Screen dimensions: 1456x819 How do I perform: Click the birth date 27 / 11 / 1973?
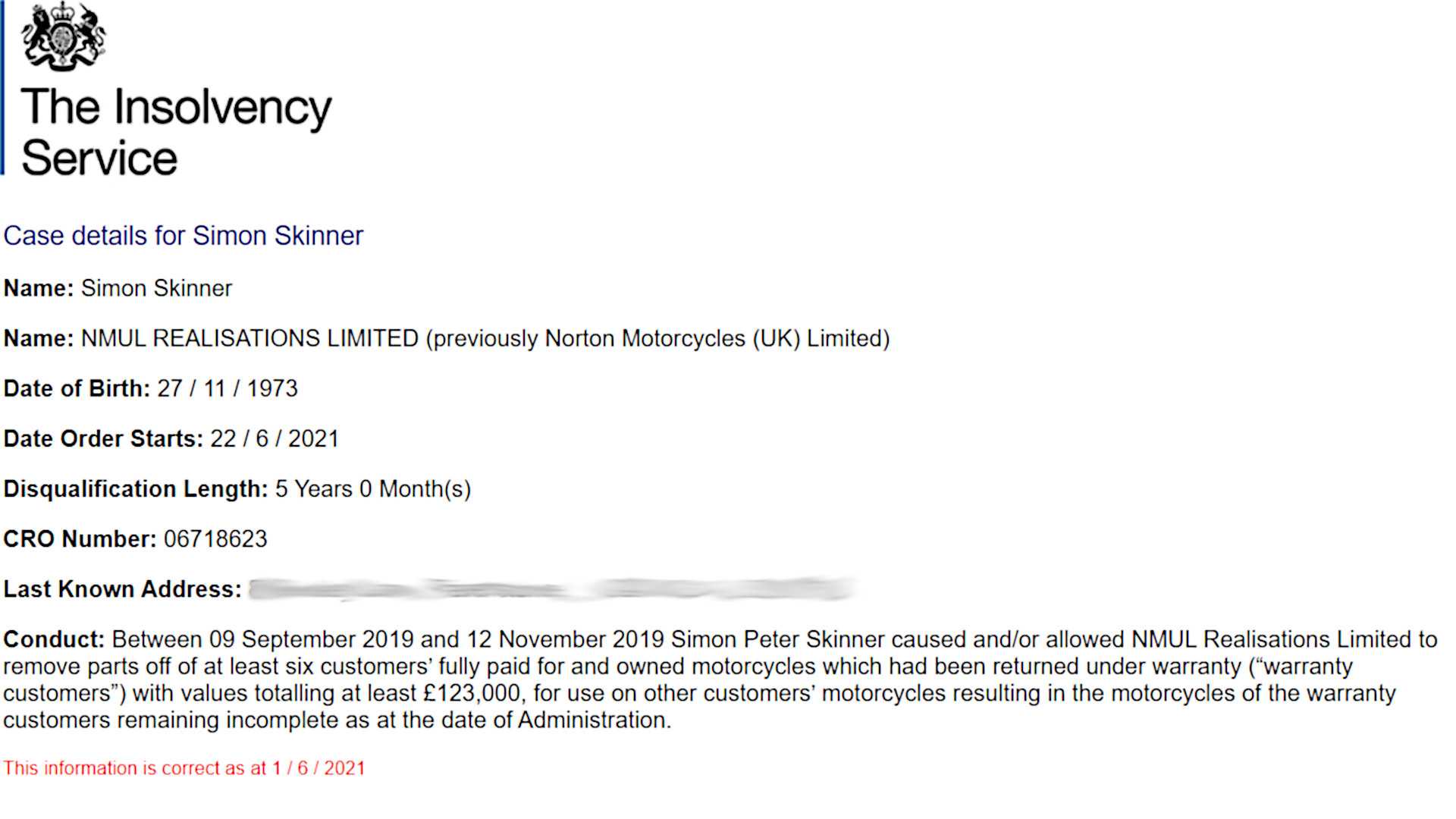pos(227,389)
